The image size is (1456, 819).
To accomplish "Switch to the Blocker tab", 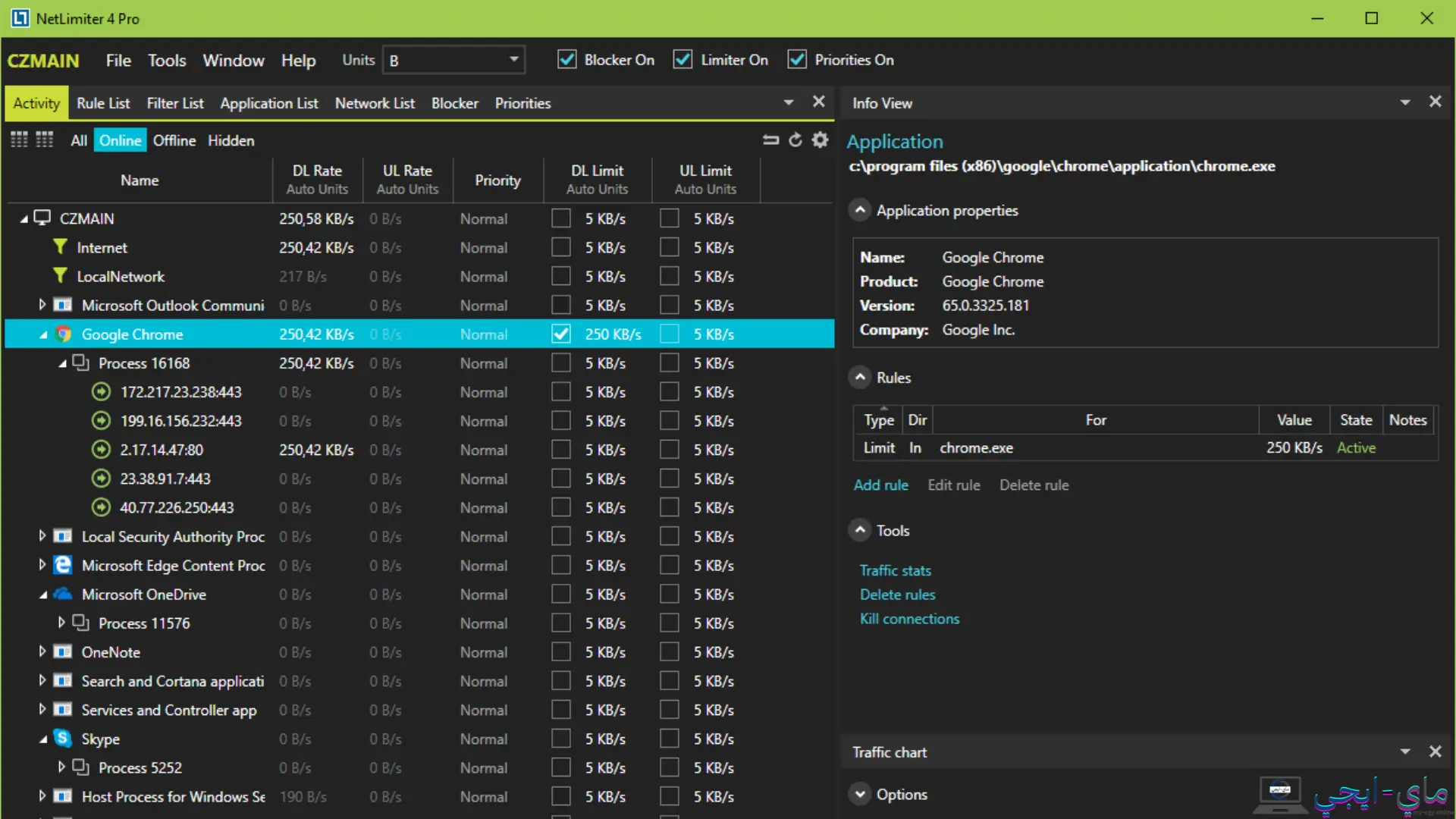I will coord(455,103).
